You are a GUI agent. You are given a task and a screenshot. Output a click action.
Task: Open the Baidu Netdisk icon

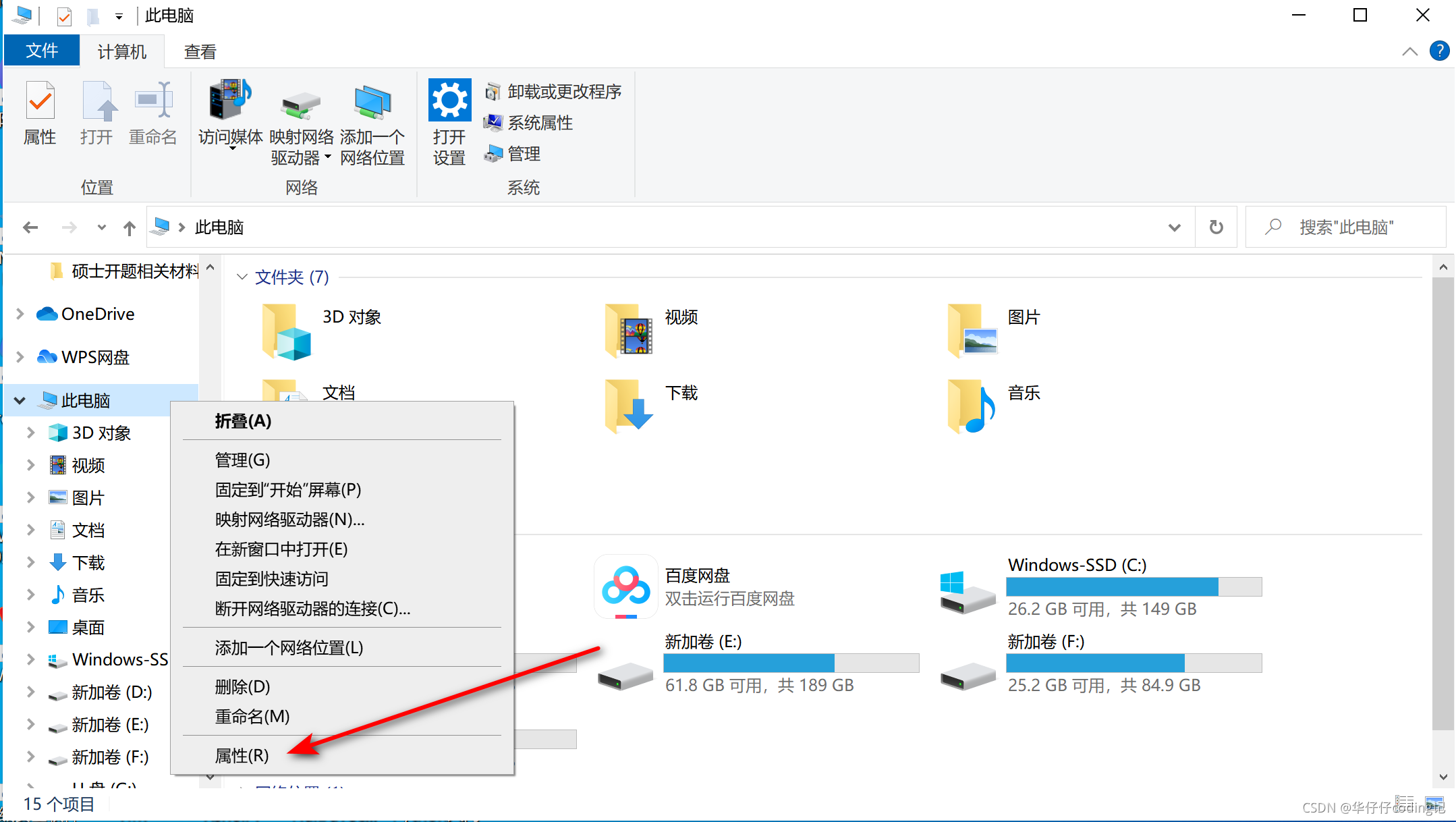(625, 586)
